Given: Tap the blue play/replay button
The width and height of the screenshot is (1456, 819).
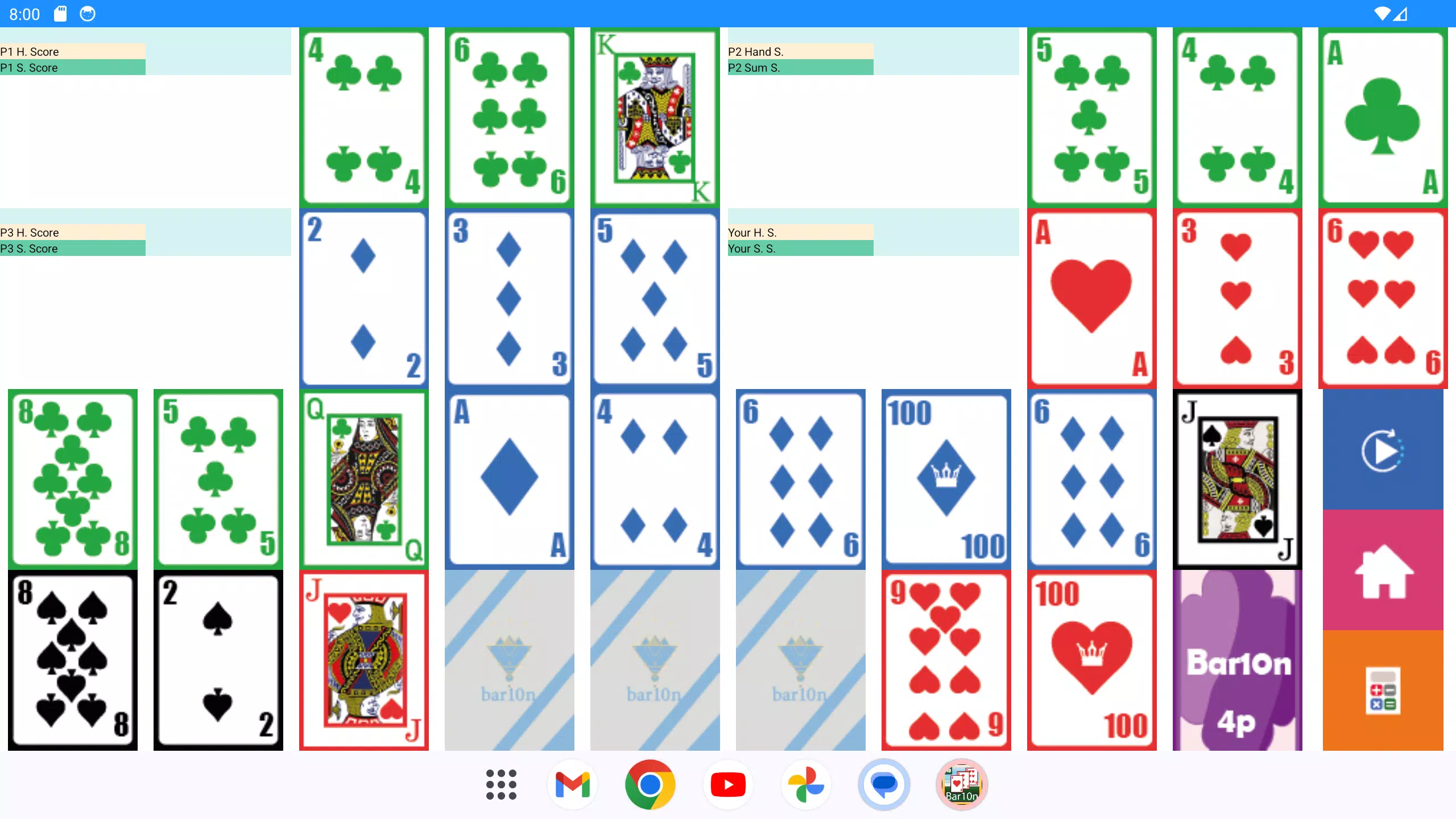Looking at the screenshot, I should [x=1383, y=450].
